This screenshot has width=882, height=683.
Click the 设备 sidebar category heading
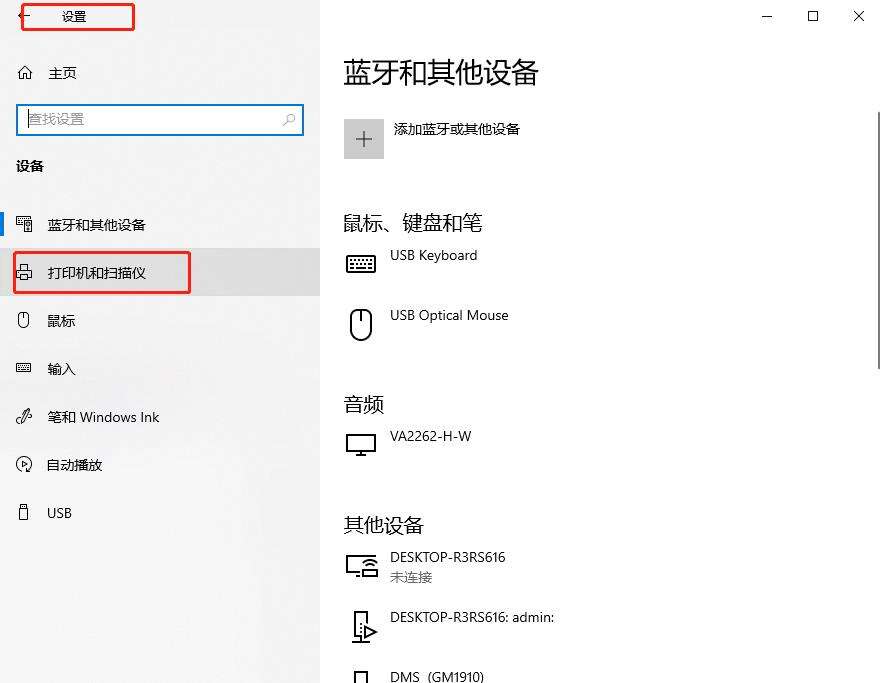point(30,166)
